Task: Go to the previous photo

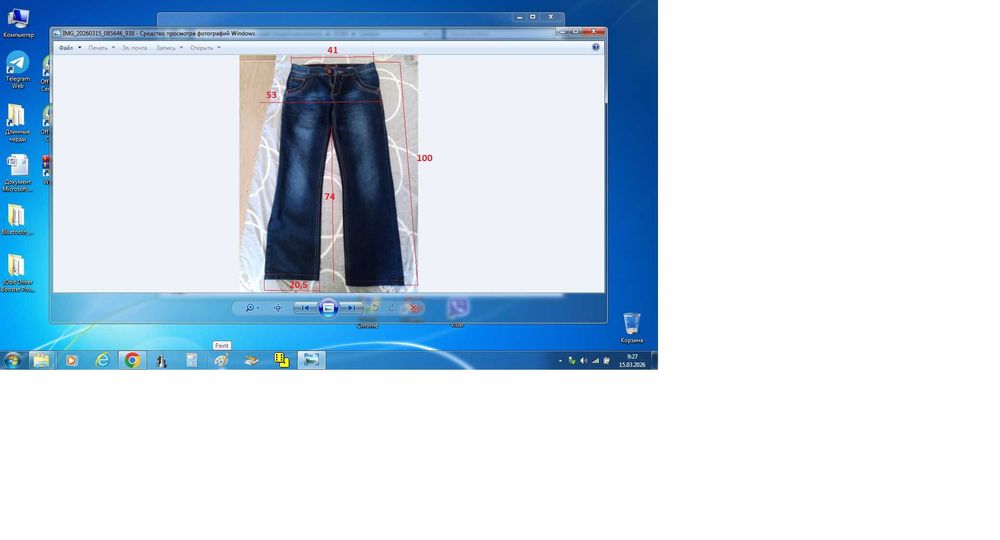Action: click(305, 308)
